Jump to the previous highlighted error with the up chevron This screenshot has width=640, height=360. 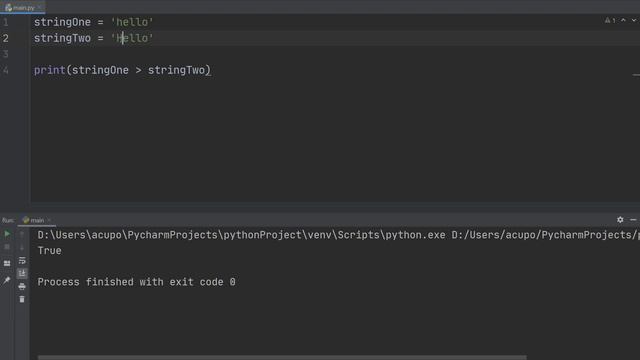pos(623,20)
